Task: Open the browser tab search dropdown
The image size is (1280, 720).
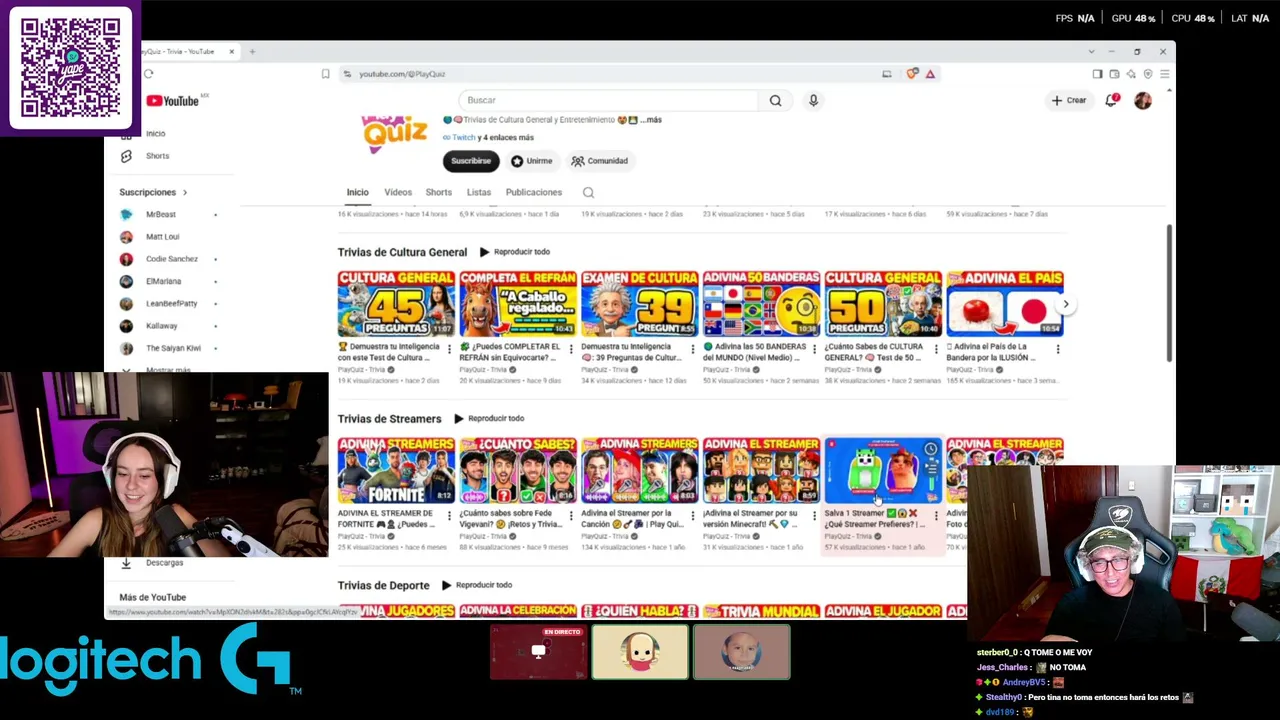Action: tap(1091, 52)
